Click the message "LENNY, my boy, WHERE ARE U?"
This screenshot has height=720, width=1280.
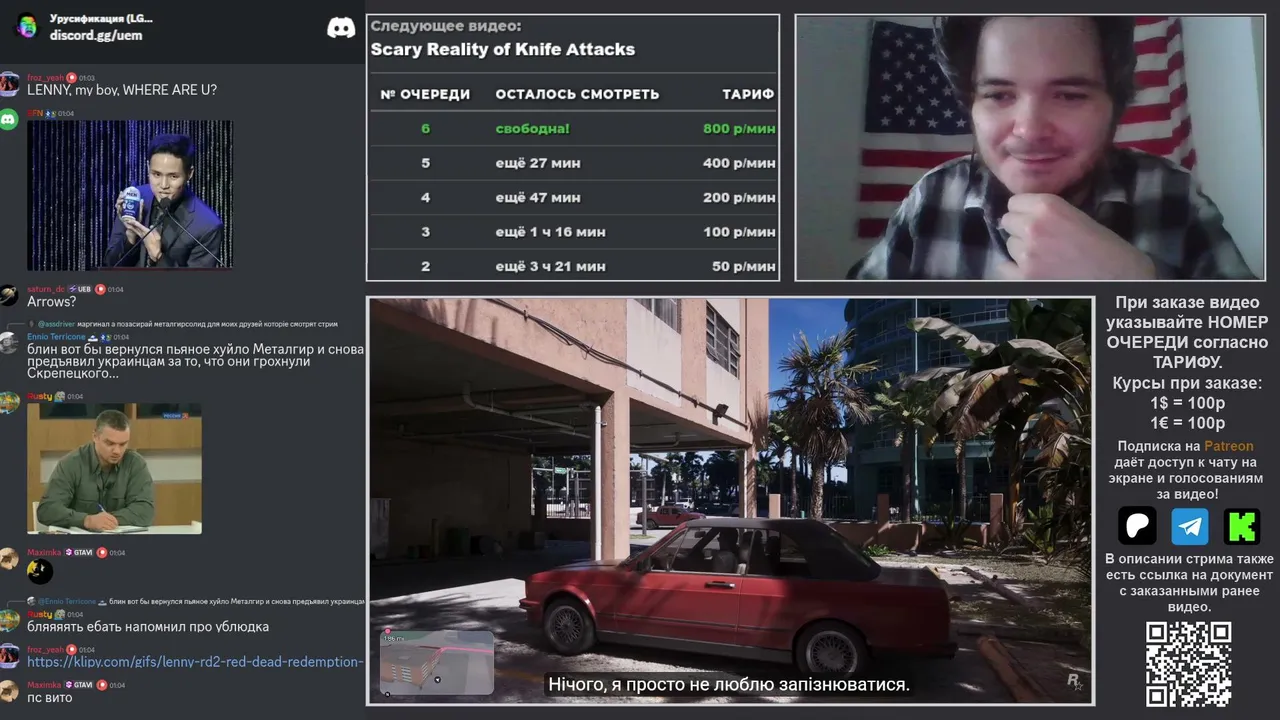(122, 90)
